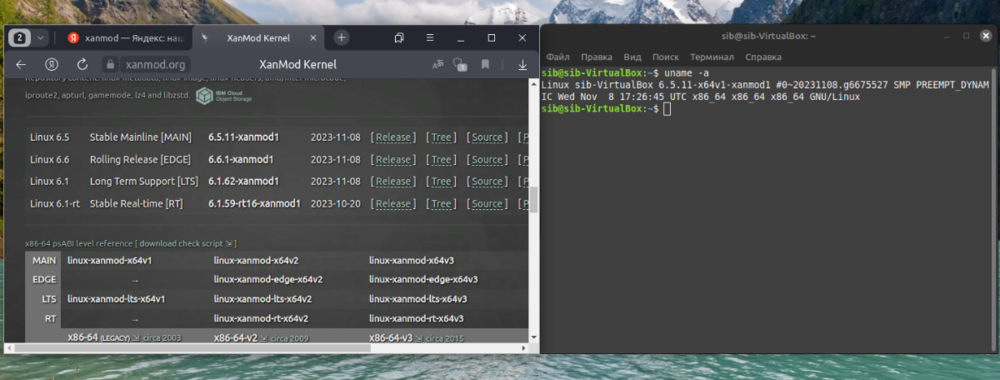Open the Поиск menu in terminal
Screen dimensions: 1000x380
point(665,57)
